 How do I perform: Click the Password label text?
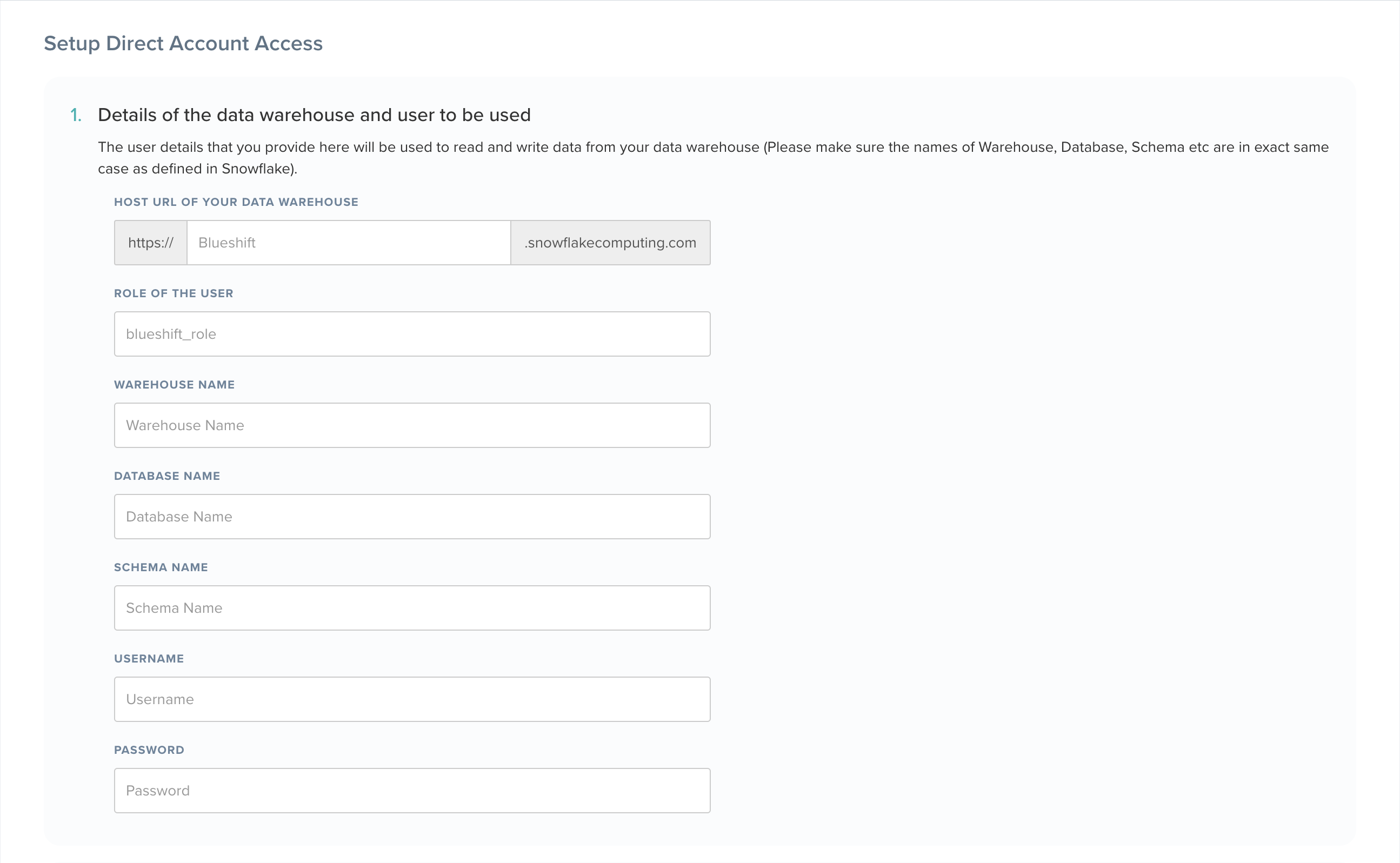coord(149,750)
